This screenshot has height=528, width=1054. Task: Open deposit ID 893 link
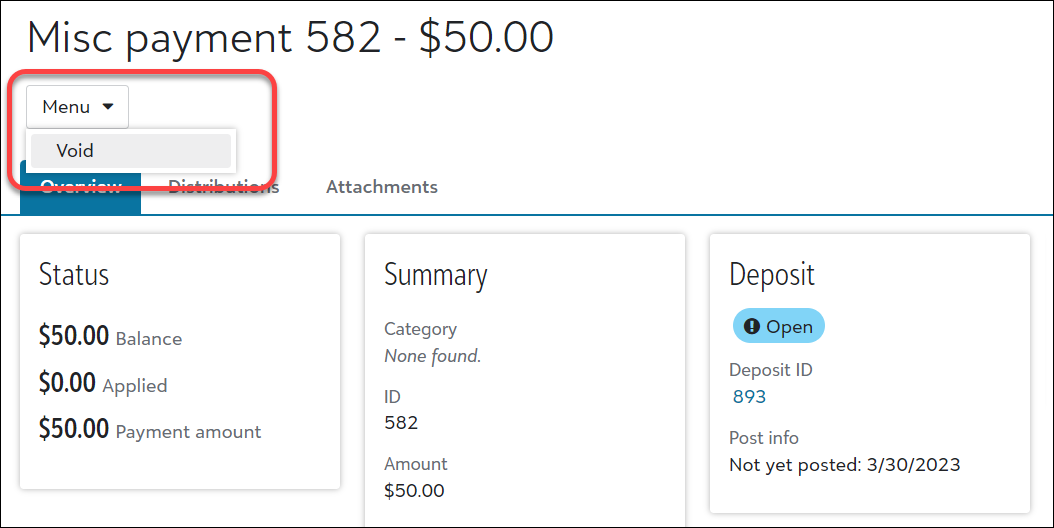point(749,397)
